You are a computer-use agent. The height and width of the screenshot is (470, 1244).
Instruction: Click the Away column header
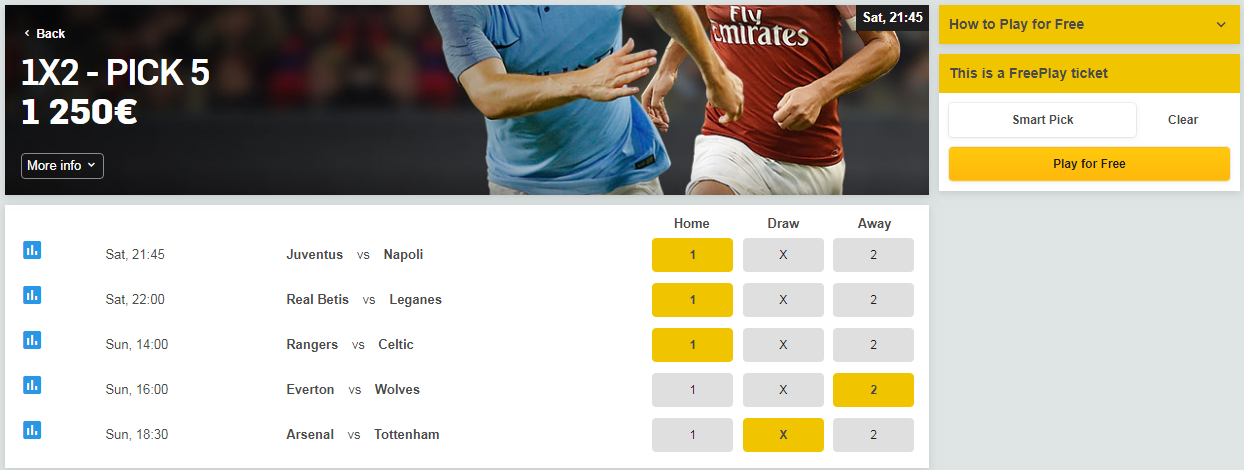pyautogui.click(x=874, y=223)
